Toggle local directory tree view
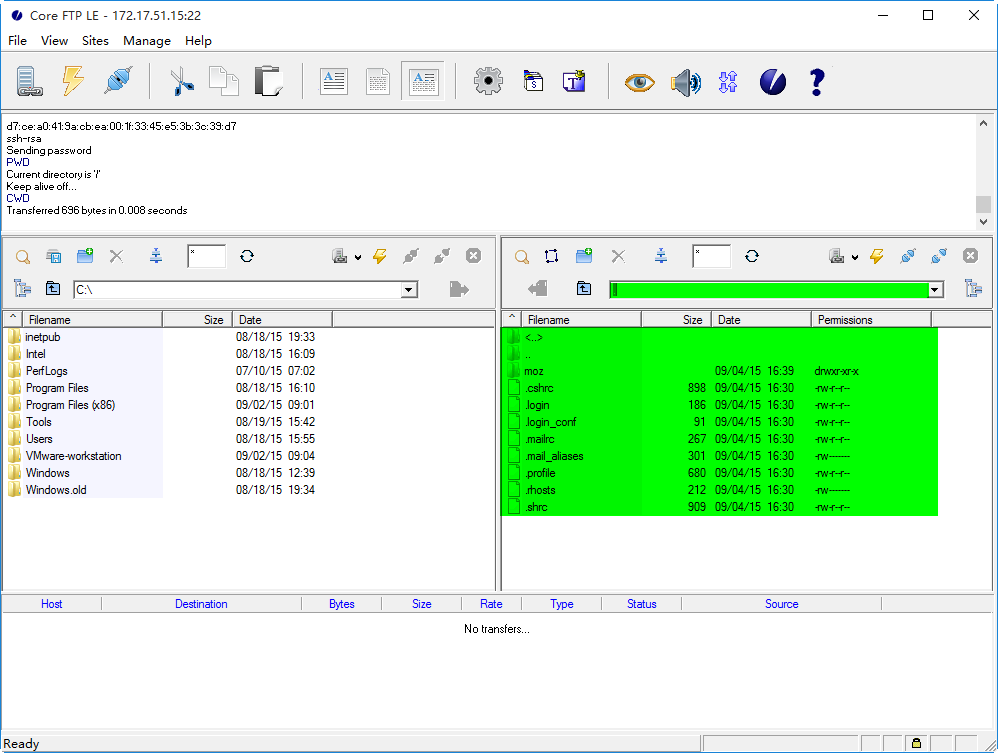Screen dimensions: 998x753 click(x=22, y=288)
